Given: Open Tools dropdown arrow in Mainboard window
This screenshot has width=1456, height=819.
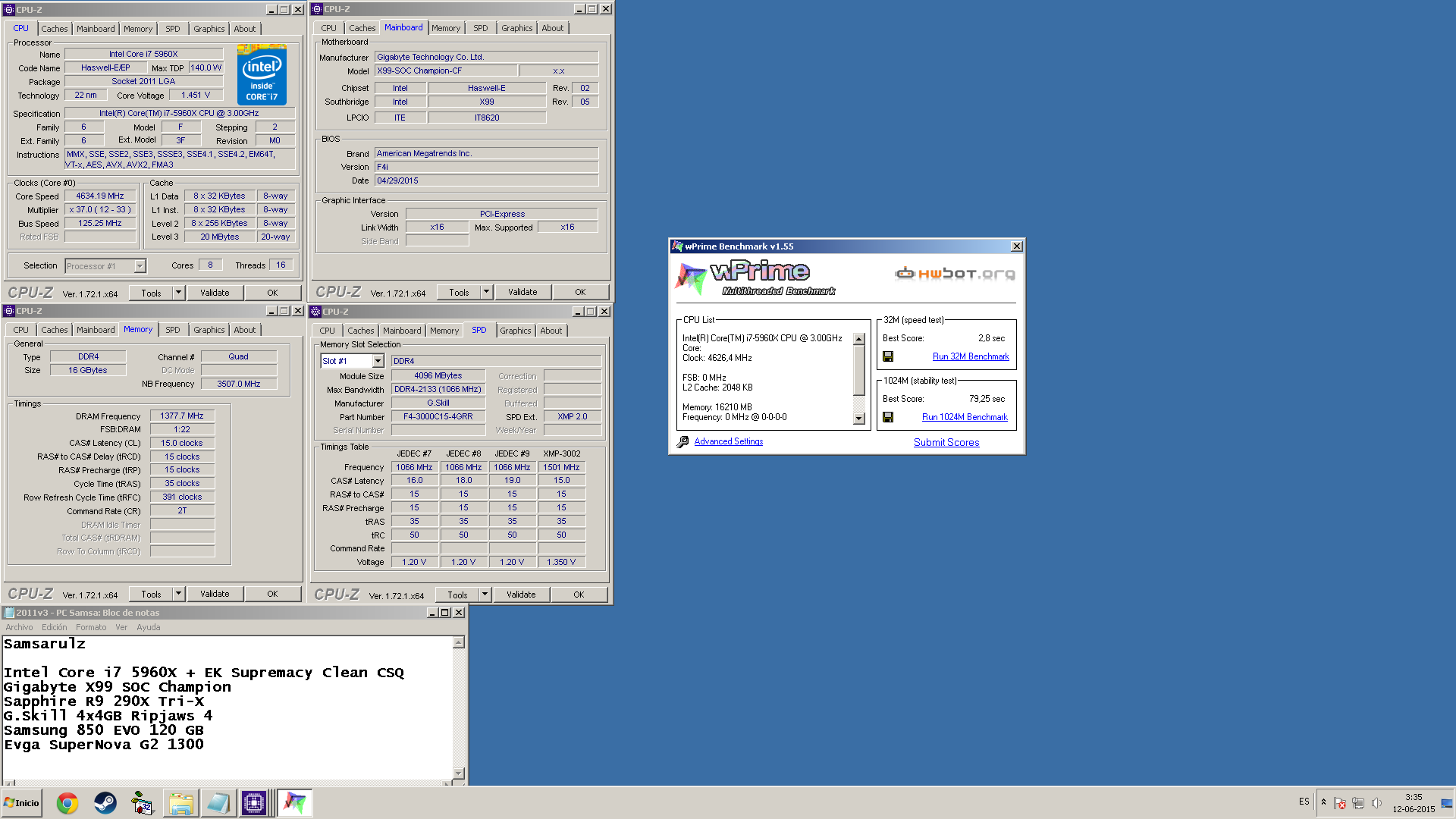Looking at the screenshot, I should 487,292.
